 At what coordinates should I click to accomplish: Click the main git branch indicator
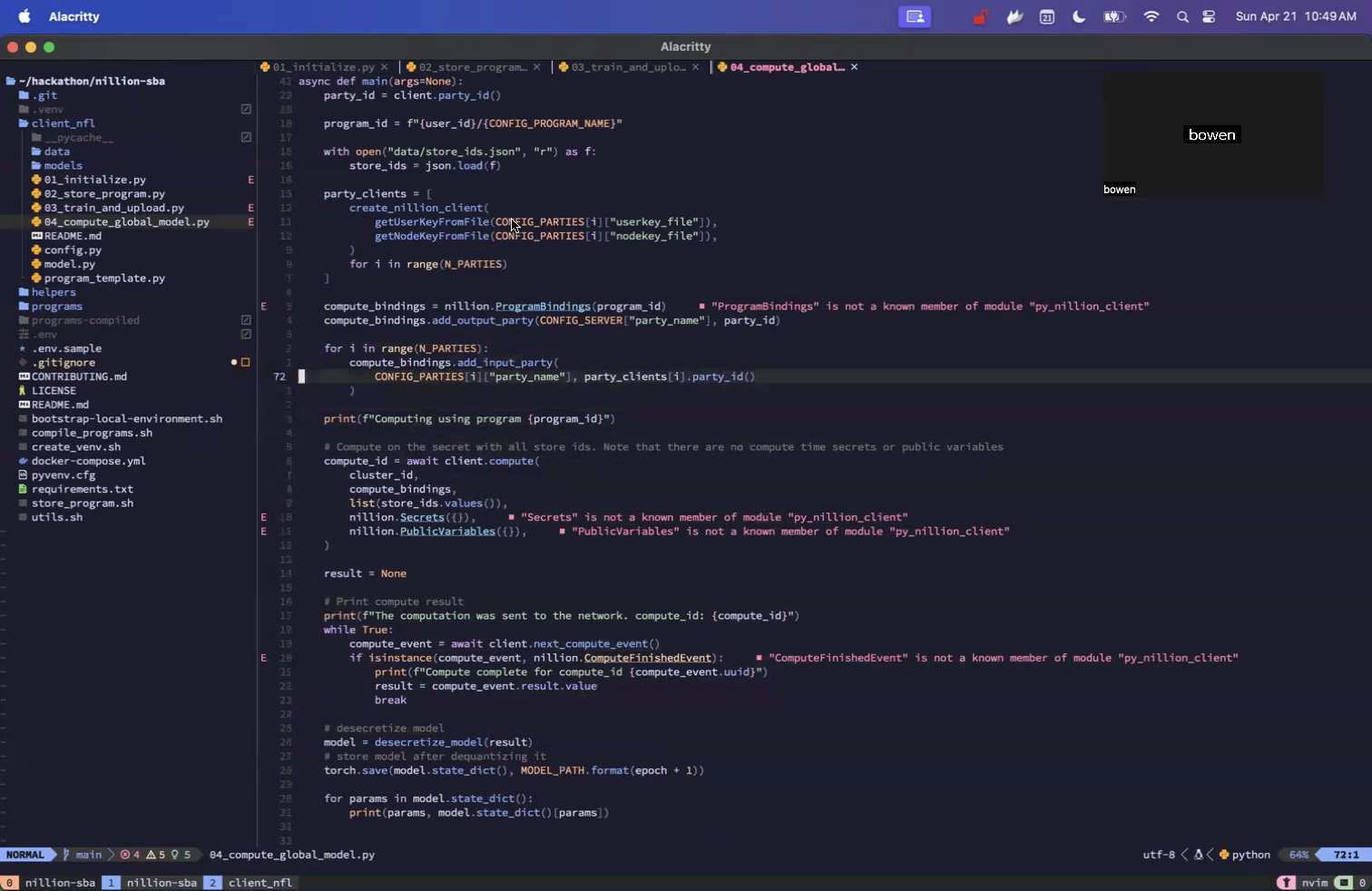(82, 855)
